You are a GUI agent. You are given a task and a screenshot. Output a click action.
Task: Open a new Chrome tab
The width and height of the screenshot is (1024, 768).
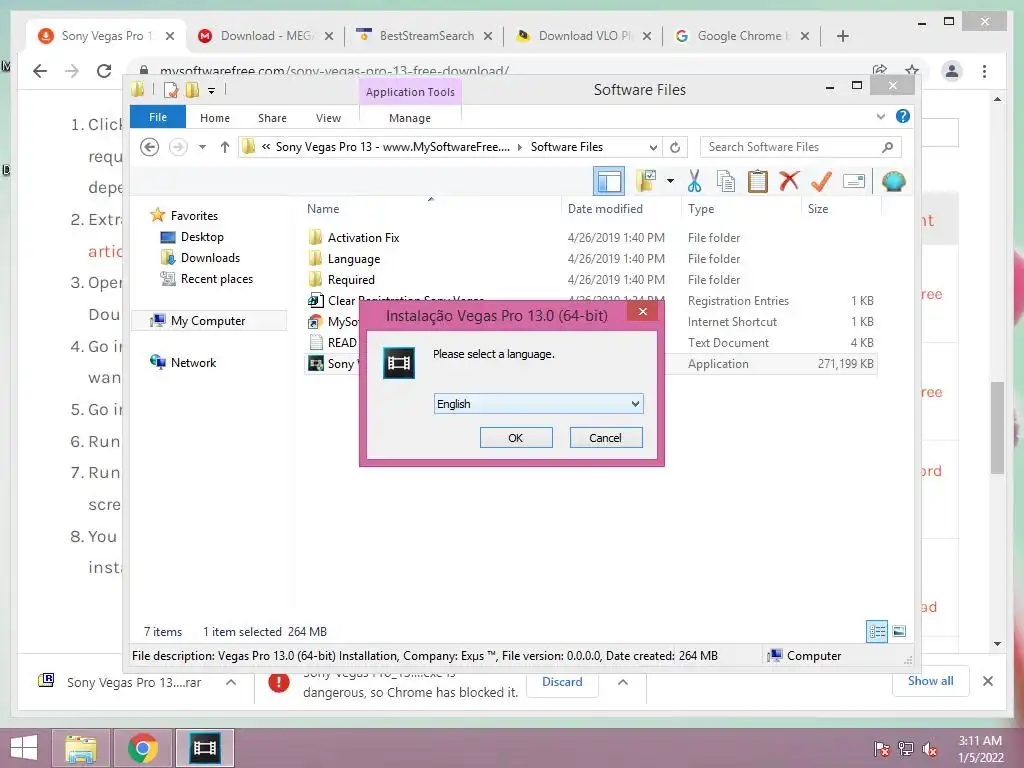pyautogui.click(x=842, y=36)
